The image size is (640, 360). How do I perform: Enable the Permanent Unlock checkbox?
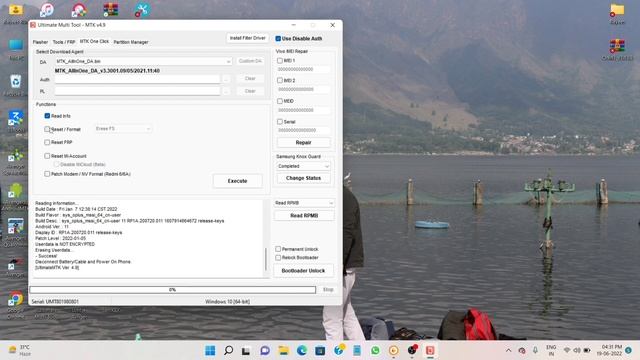click(278, 249)
